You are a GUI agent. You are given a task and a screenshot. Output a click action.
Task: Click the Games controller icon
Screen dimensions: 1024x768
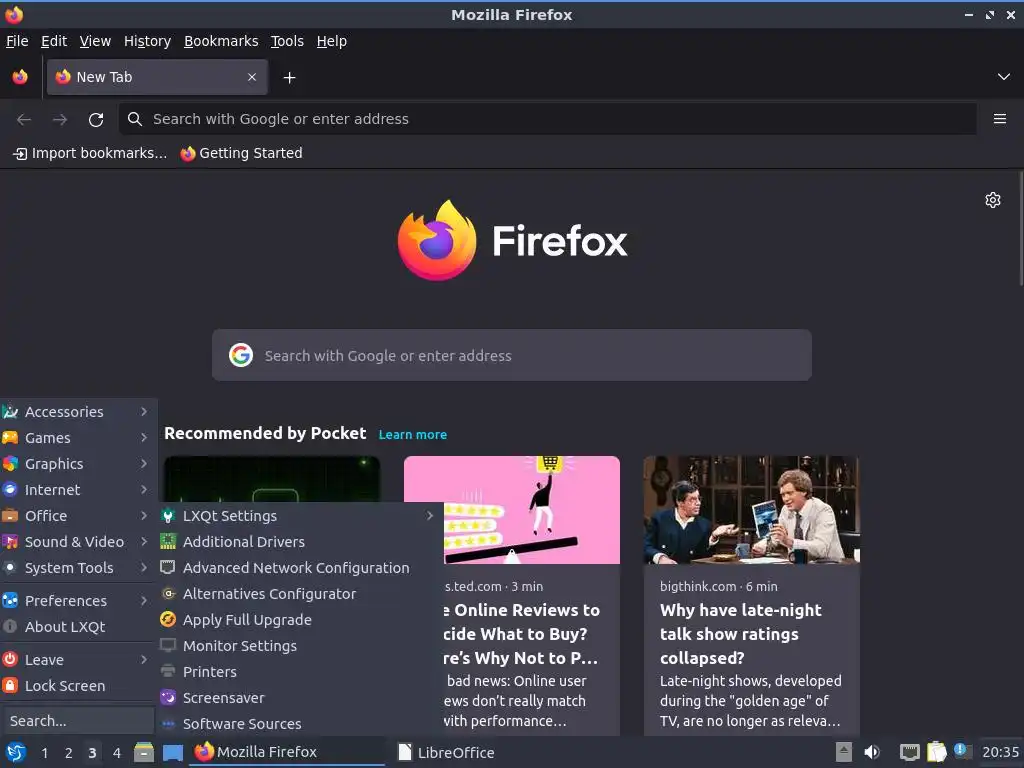[x=10, y=438]
